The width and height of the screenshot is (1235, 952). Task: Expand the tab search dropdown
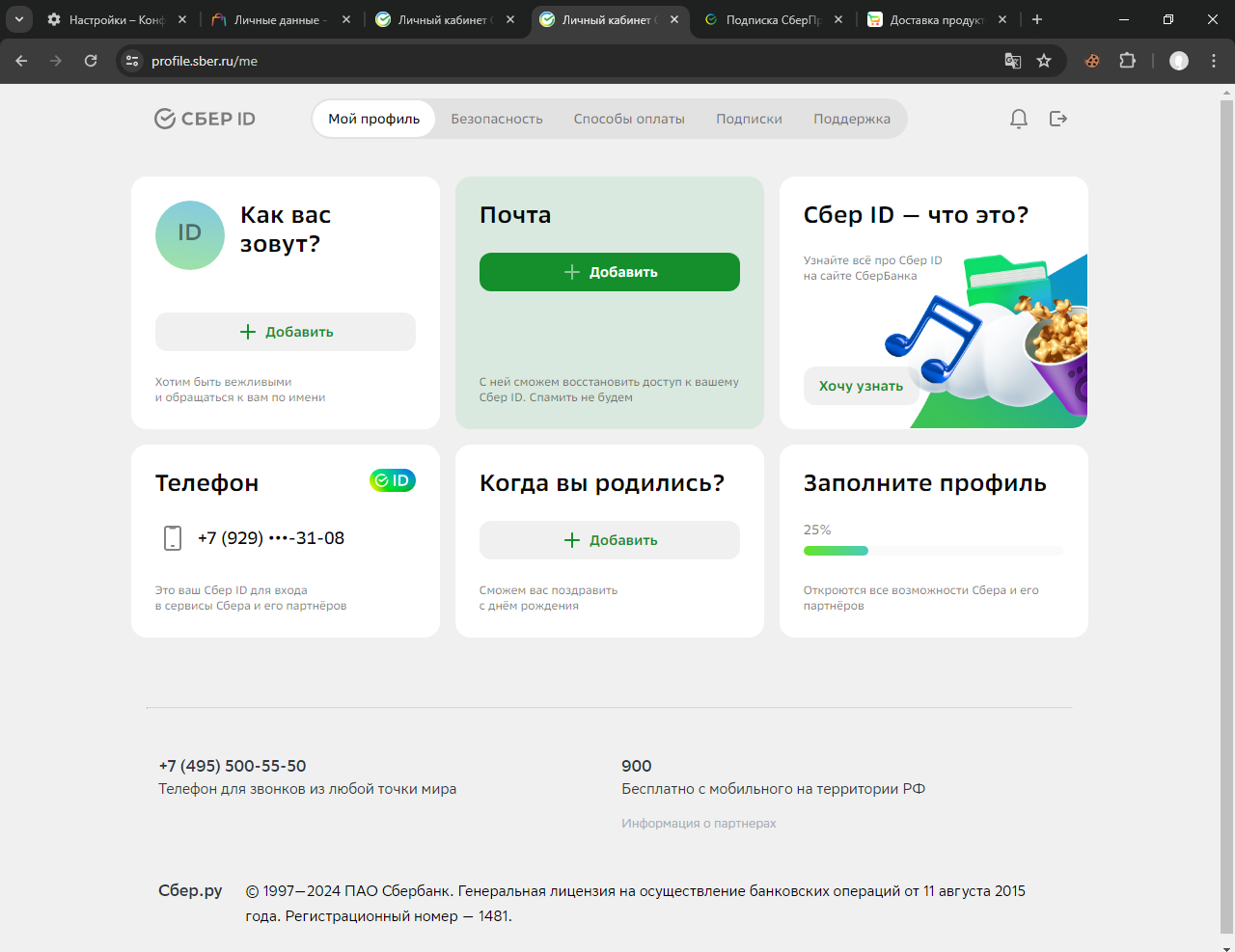click(18, 19)
